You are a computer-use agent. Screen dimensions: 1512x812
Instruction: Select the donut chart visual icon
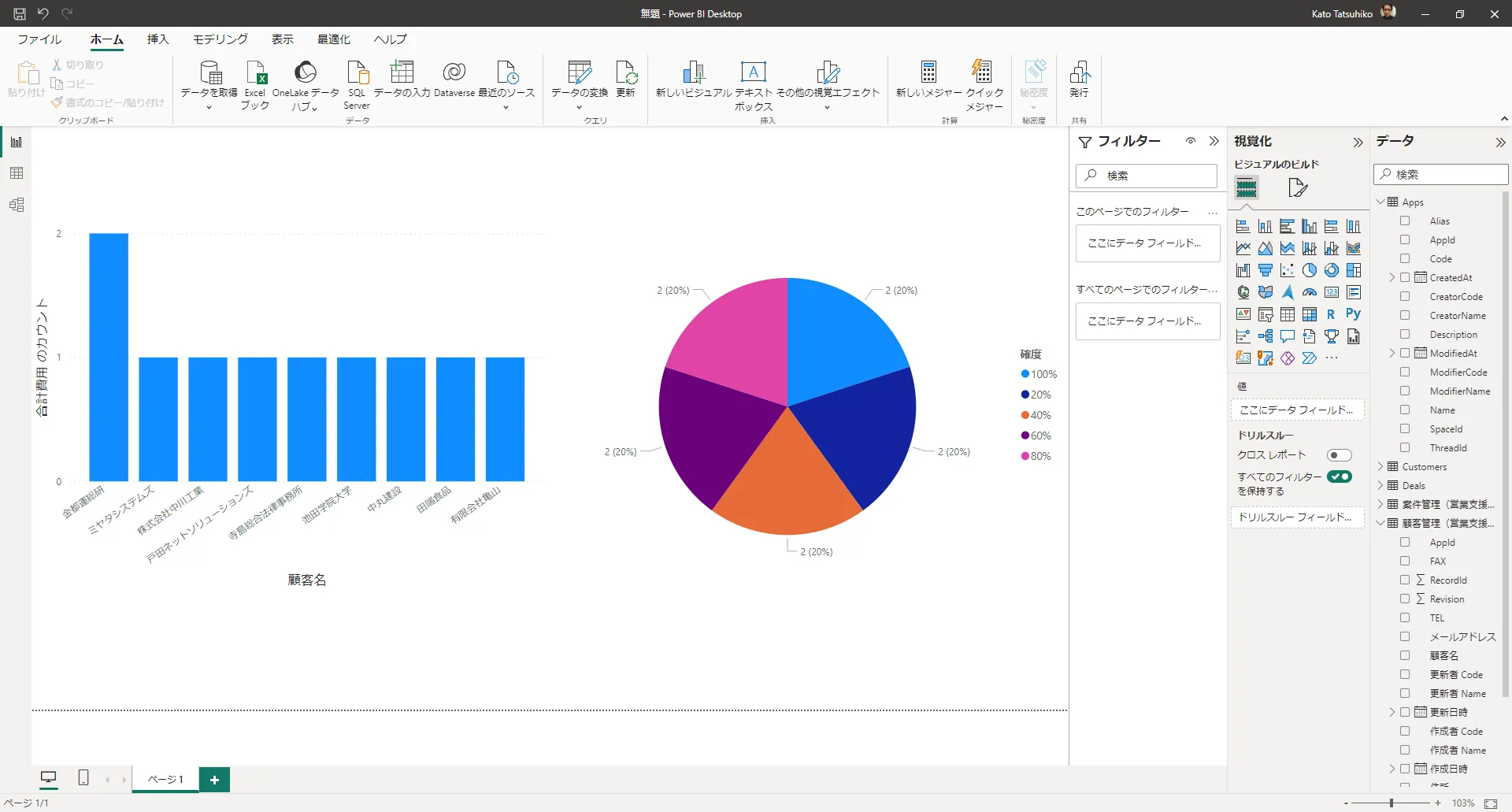[1332, 270]
